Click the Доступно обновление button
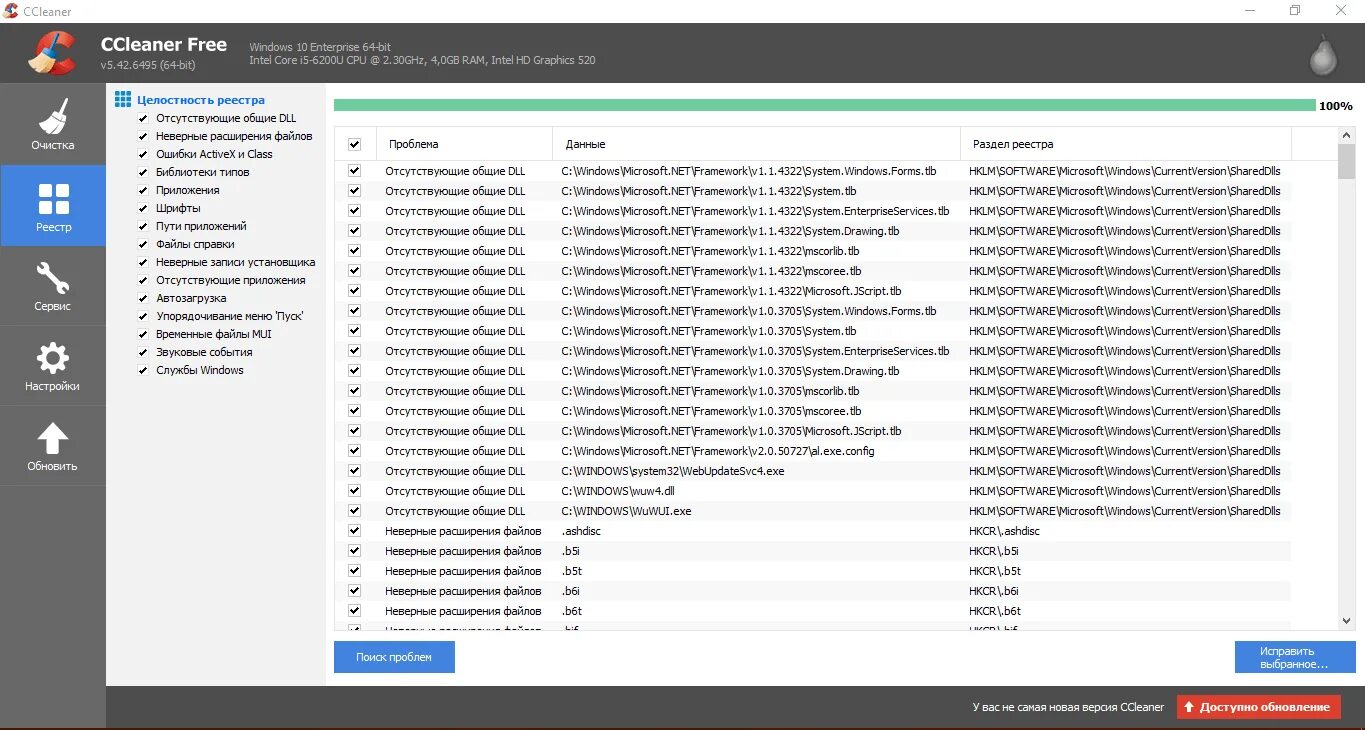Image resolution: width=1365 pixels, height=730 pixels. click(1259, 707)
